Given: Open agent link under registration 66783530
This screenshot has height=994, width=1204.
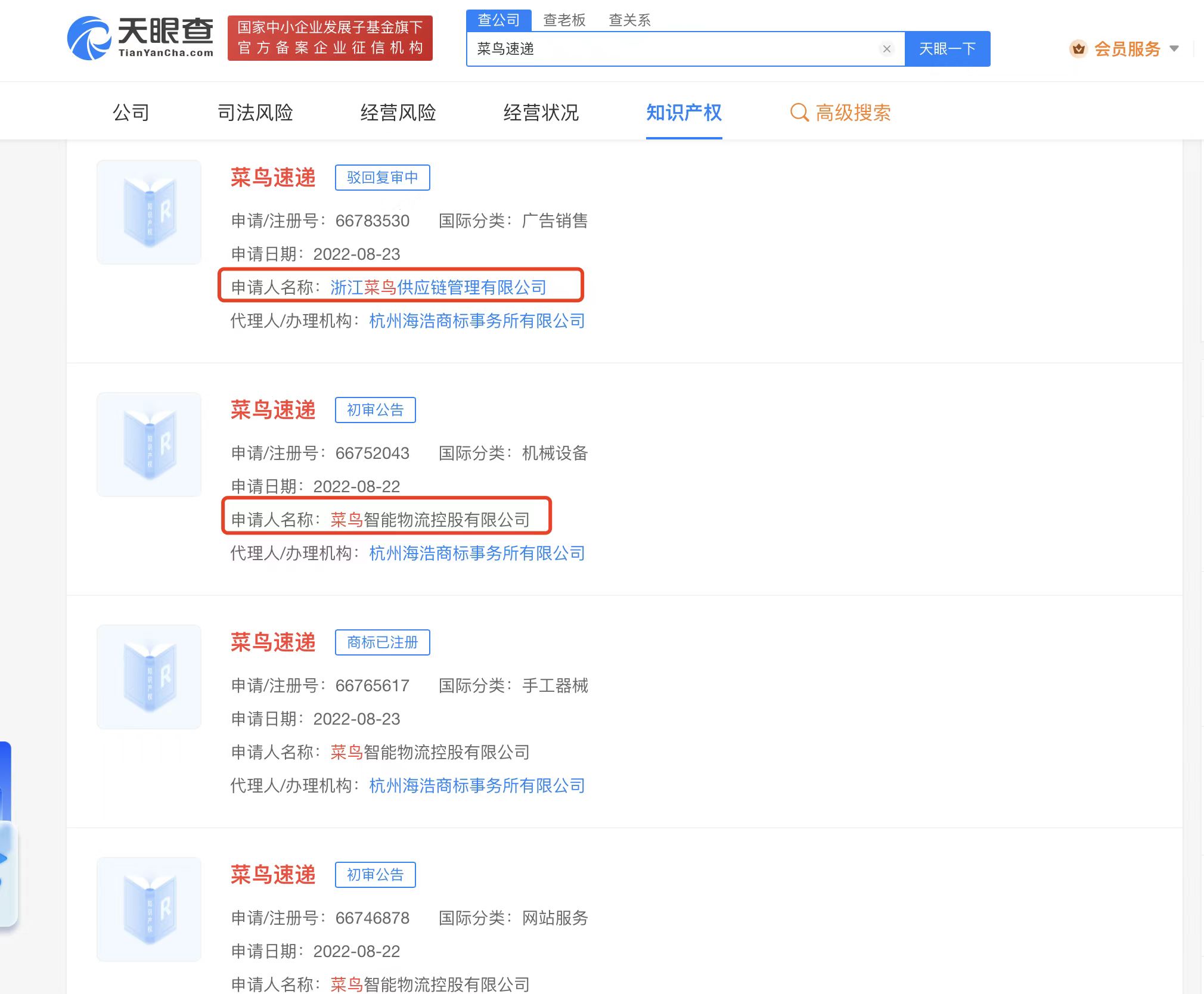Looking at the screenshot, I should click(477, 321).
